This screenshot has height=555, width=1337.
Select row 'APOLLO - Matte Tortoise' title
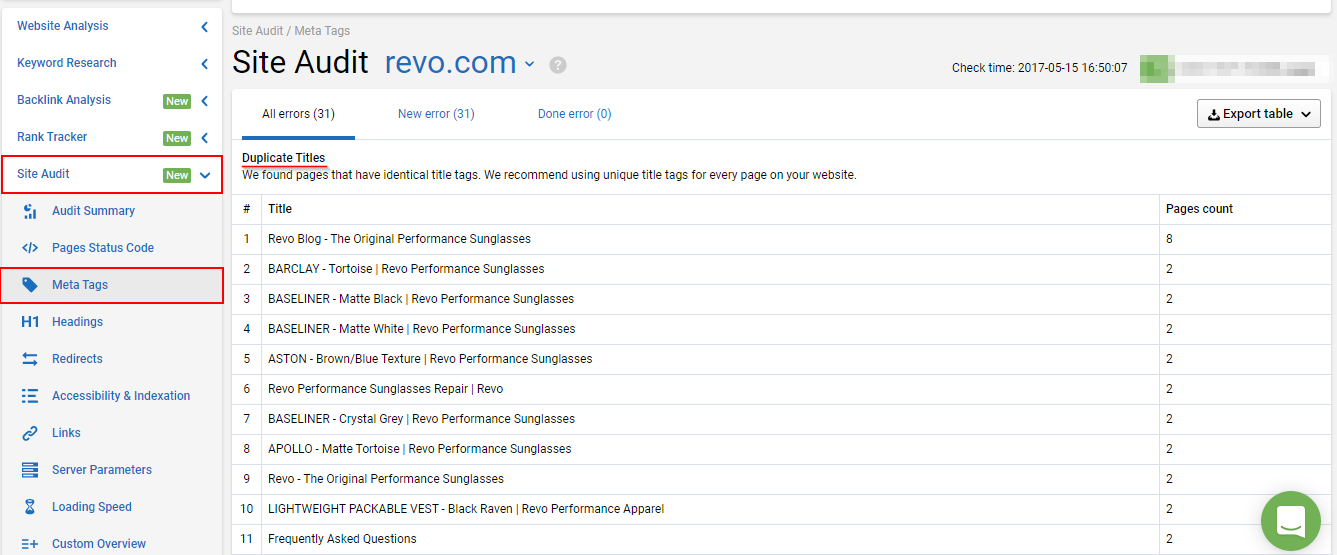pyautogui.click(x=420, y=449)
